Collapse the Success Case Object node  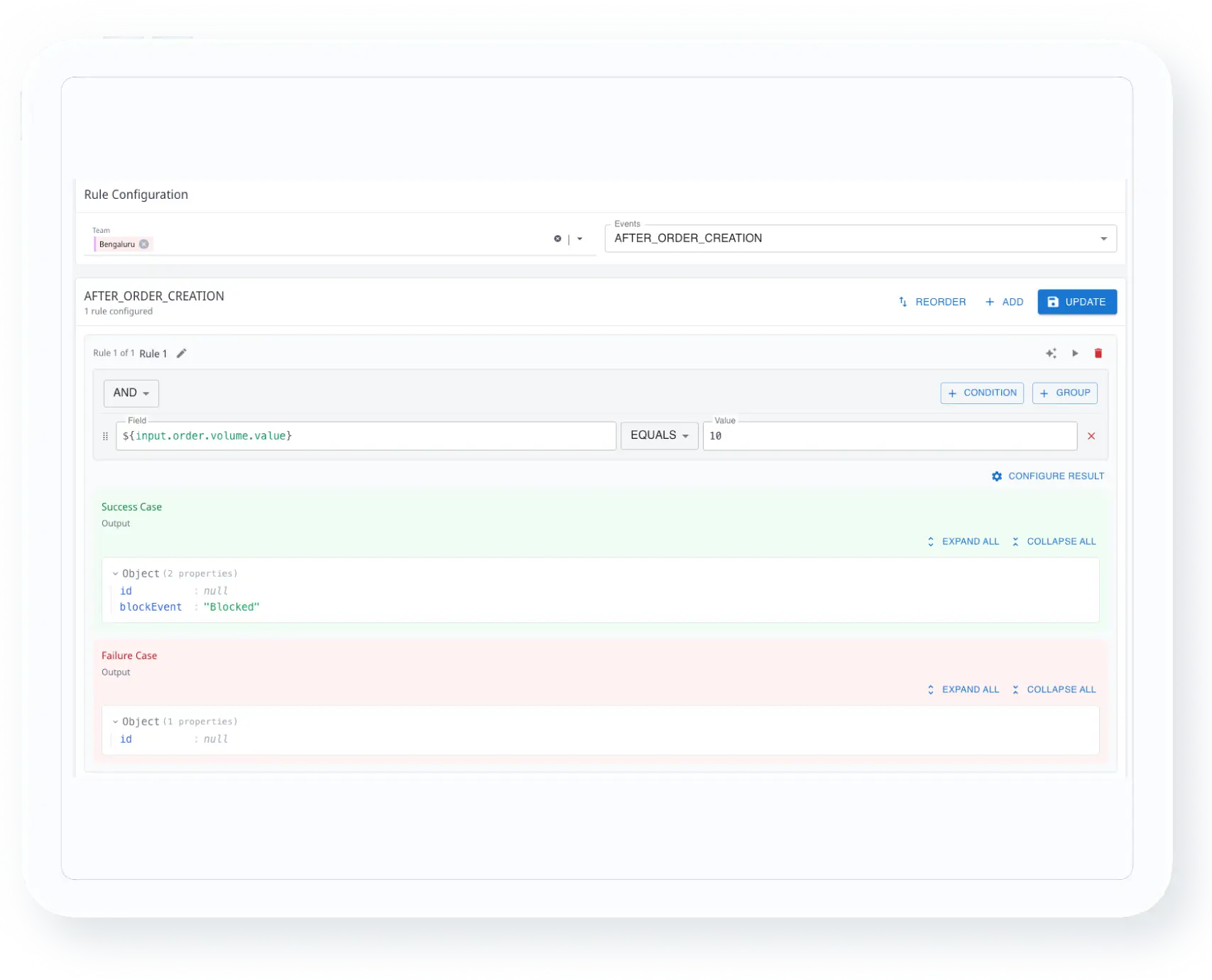[114, 573]
